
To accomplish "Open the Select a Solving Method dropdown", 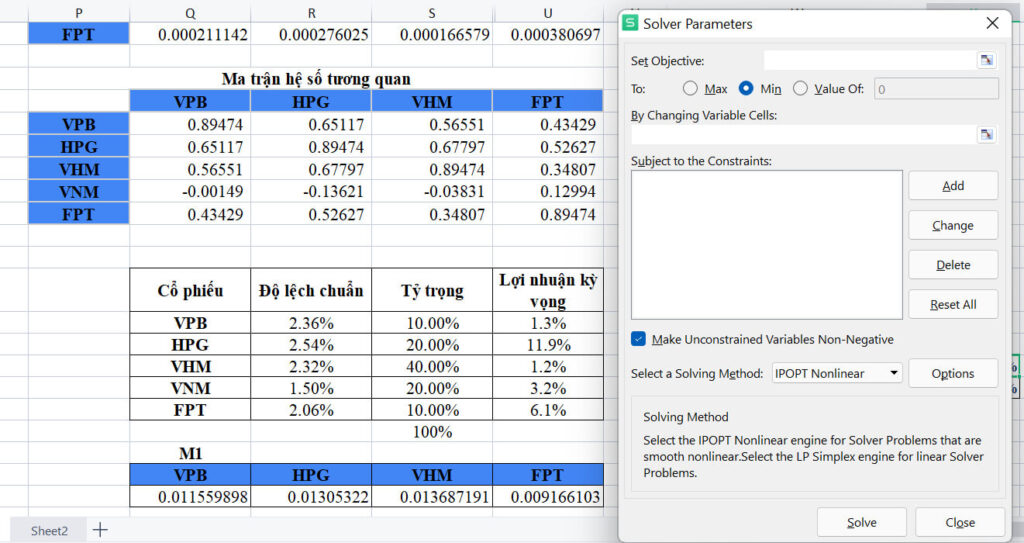I will [837, 374].
